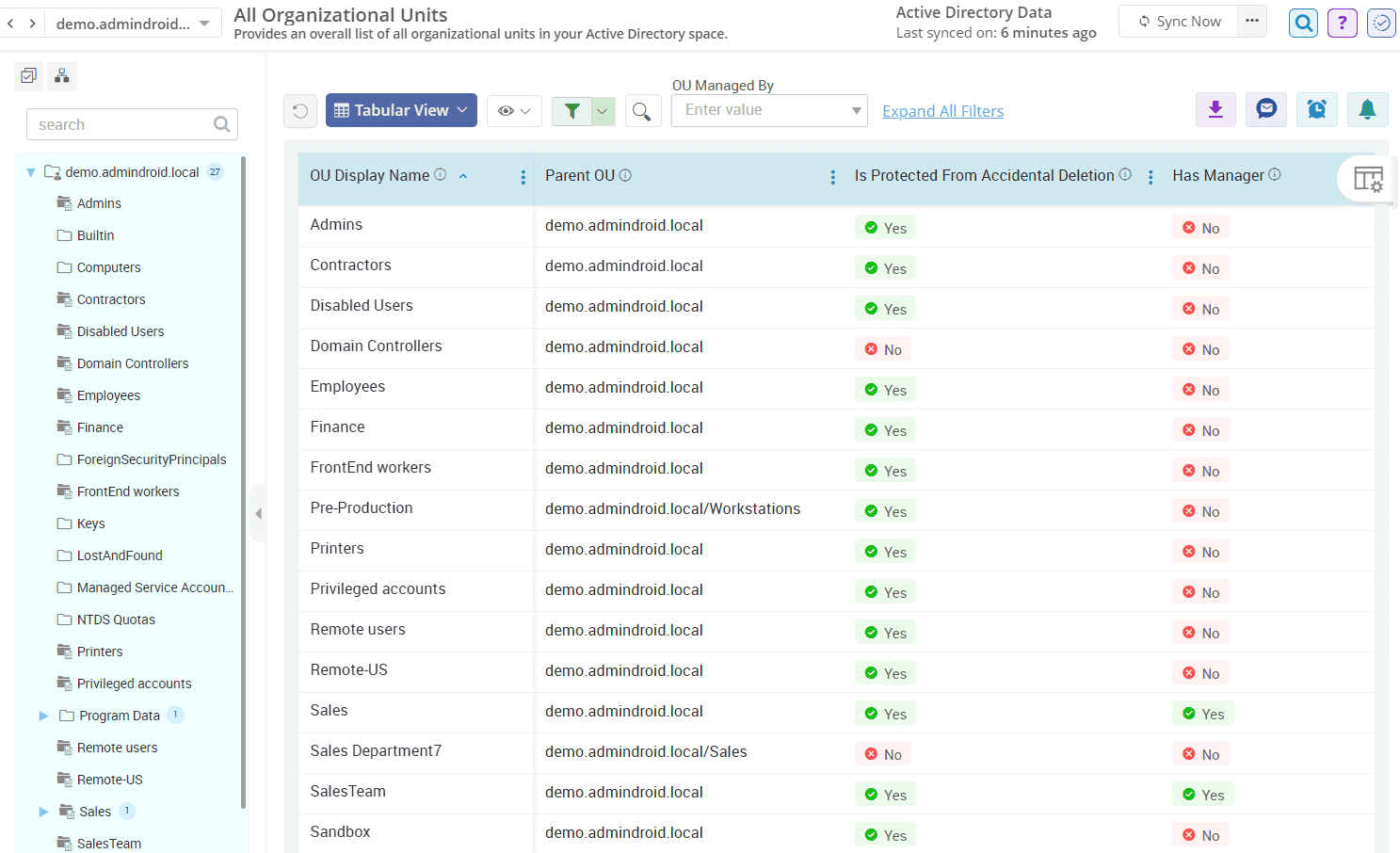Open Expand All Filters link
This screenshot has width=1400, height=853.
tap(942, 110)
